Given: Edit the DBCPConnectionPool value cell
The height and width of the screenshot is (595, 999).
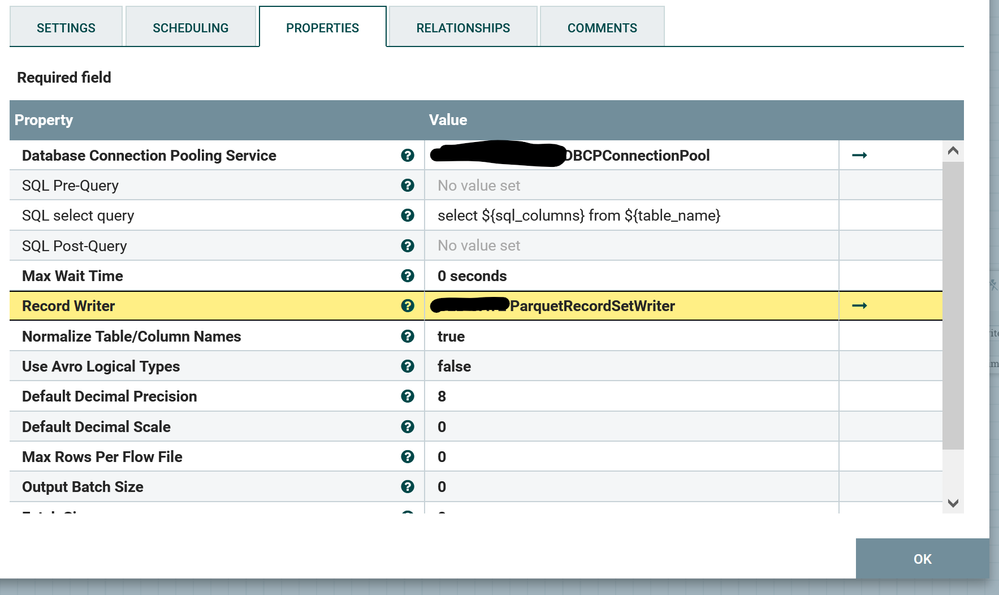Looking at the screenshot, I should tap(631, 155).
